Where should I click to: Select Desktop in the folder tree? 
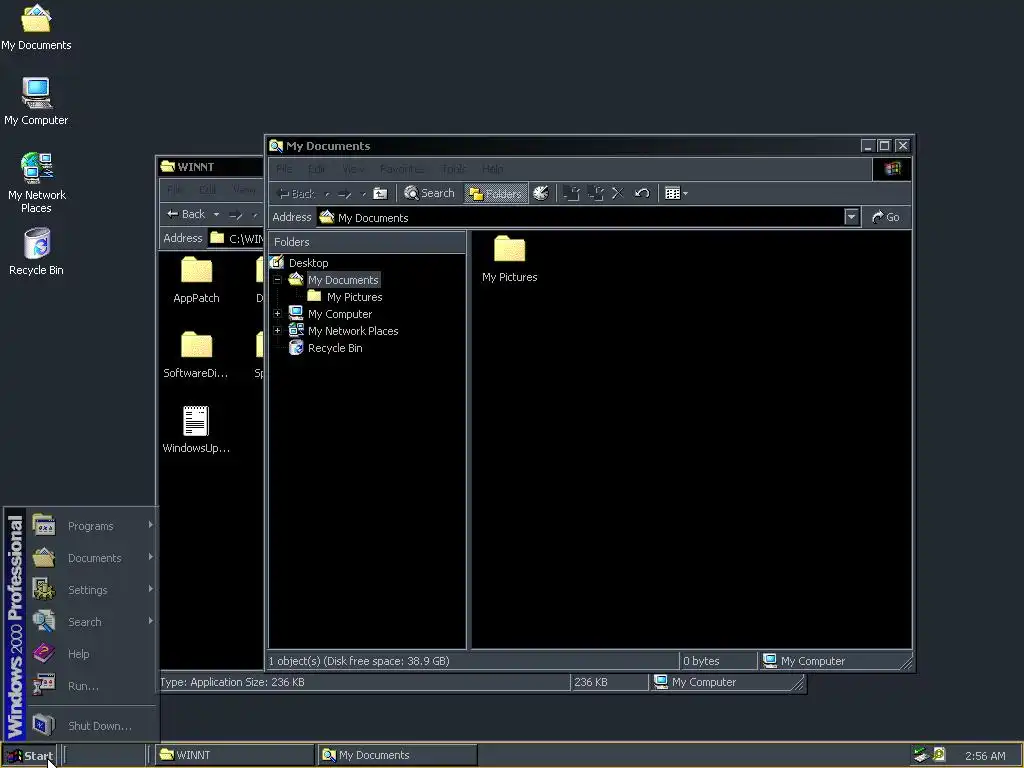308,263
